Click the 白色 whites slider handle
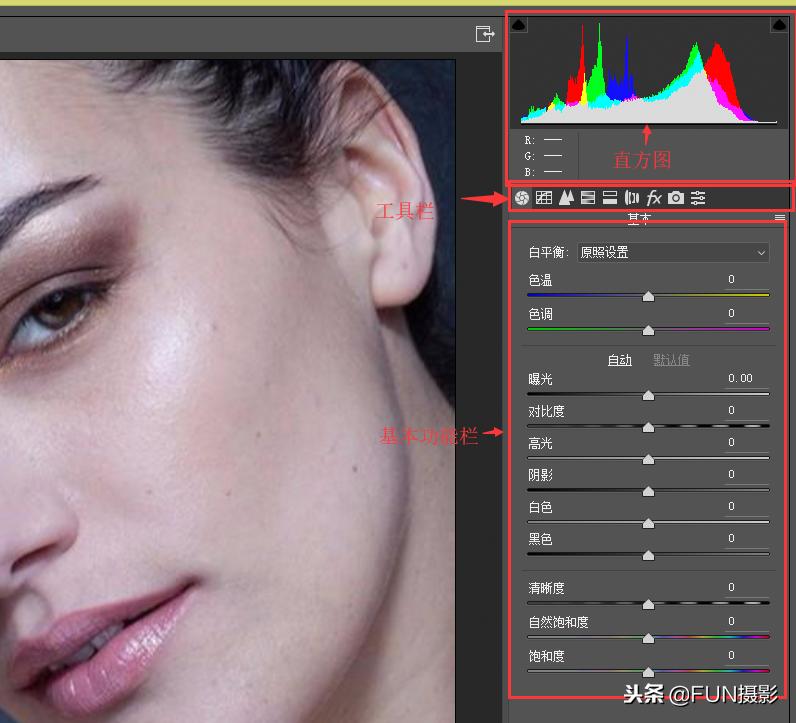The image size is (796, 723). point(648,523)
